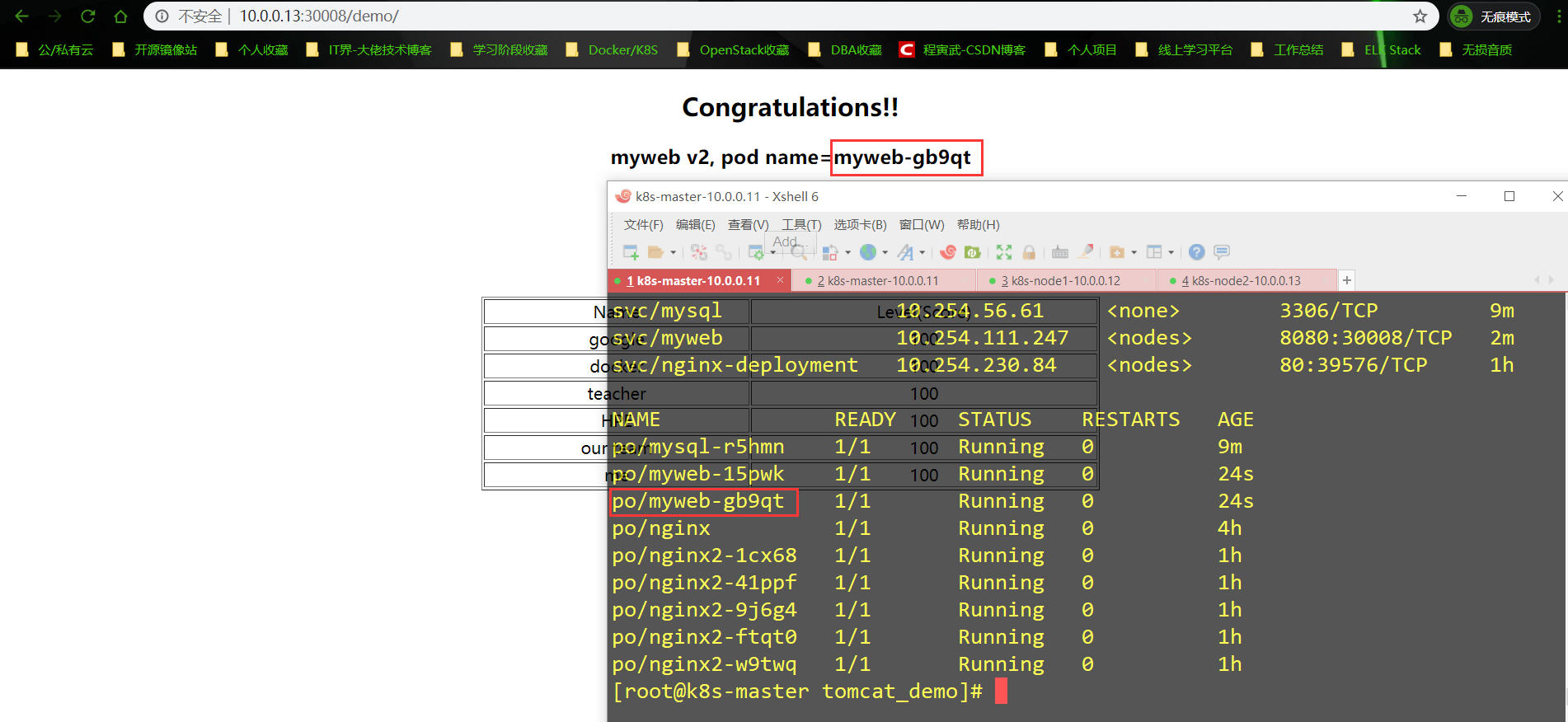The image size is (1568, 722).
Task: Open the OpenStack收藏 bookmark folder
Action: coord(733,49)
